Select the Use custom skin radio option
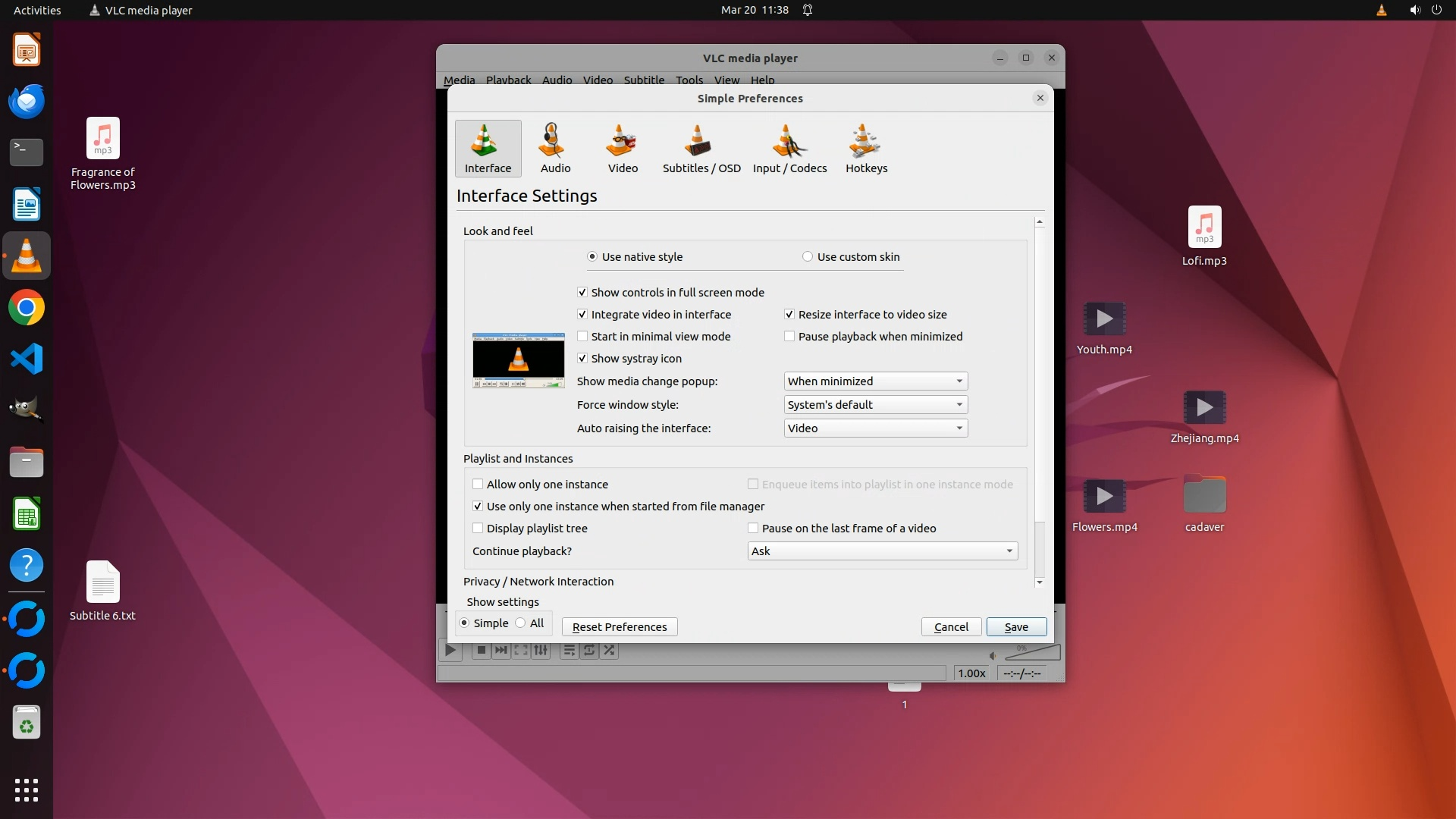The image size is (1456, 819). (808, 257)
